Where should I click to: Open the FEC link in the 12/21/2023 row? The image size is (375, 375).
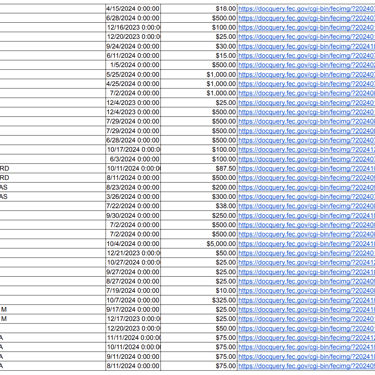click(x=307, y=253)
